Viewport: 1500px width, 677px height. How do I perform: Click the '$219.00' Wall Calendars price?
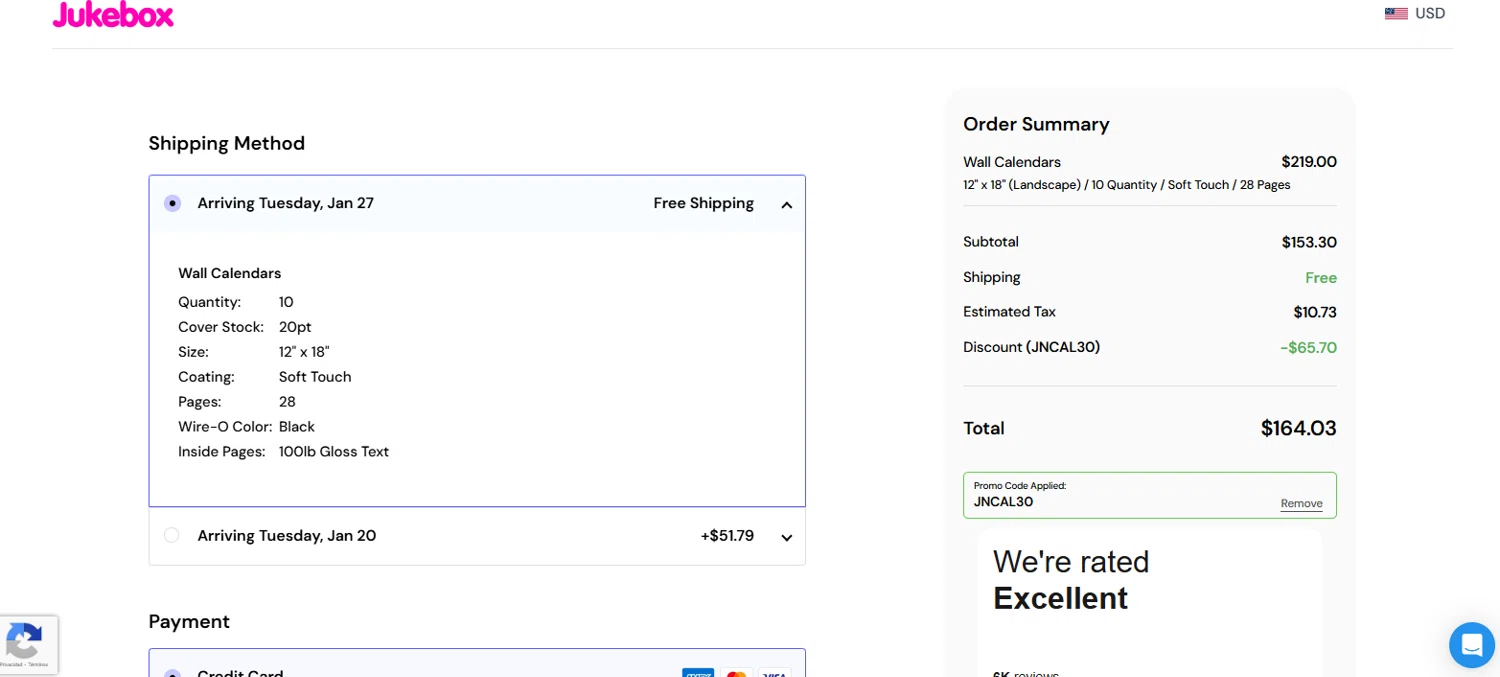pos(1309,162)
